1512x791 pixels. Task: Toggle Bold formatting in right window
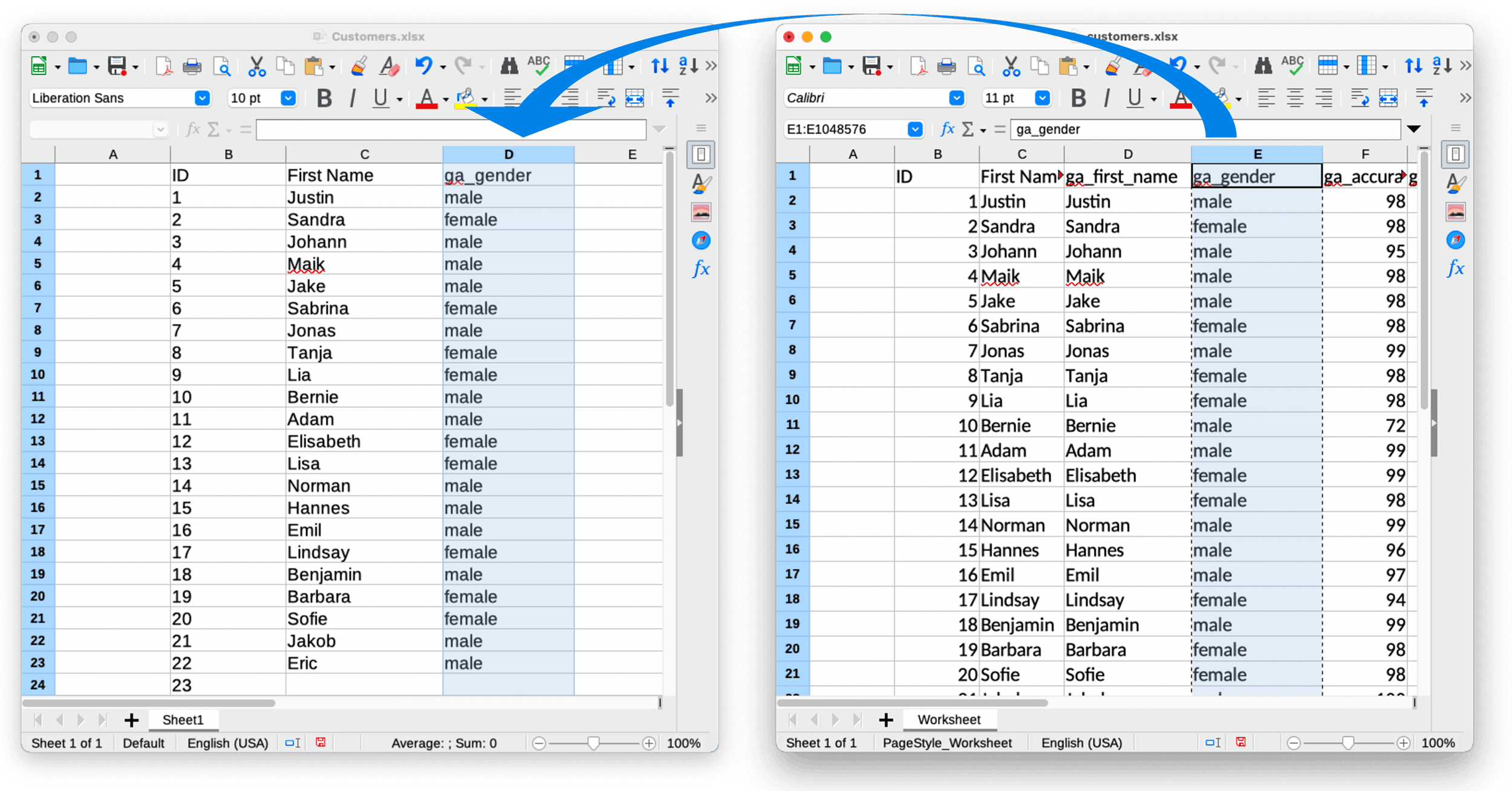(x=1078, y=98)
